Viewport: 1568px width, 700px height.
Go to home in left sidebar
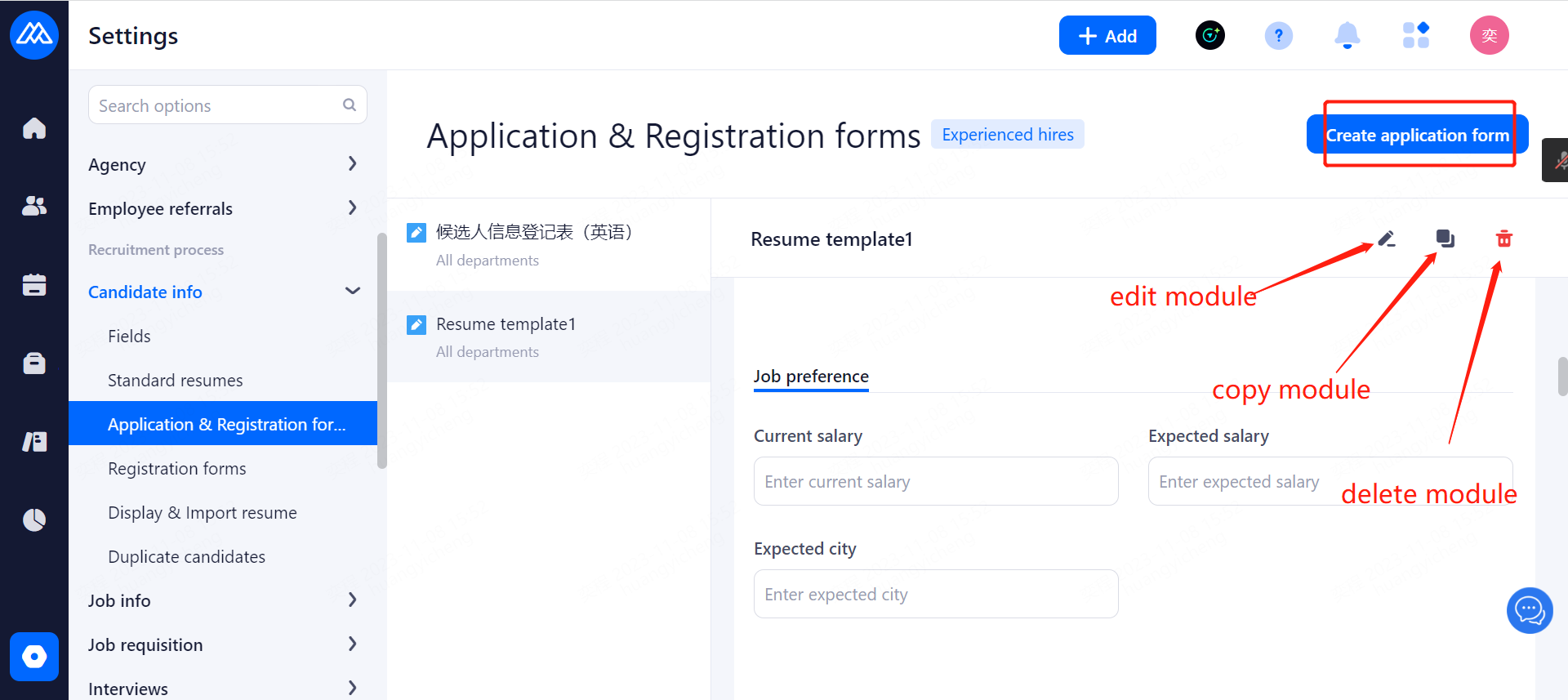[x=34, y=128]
